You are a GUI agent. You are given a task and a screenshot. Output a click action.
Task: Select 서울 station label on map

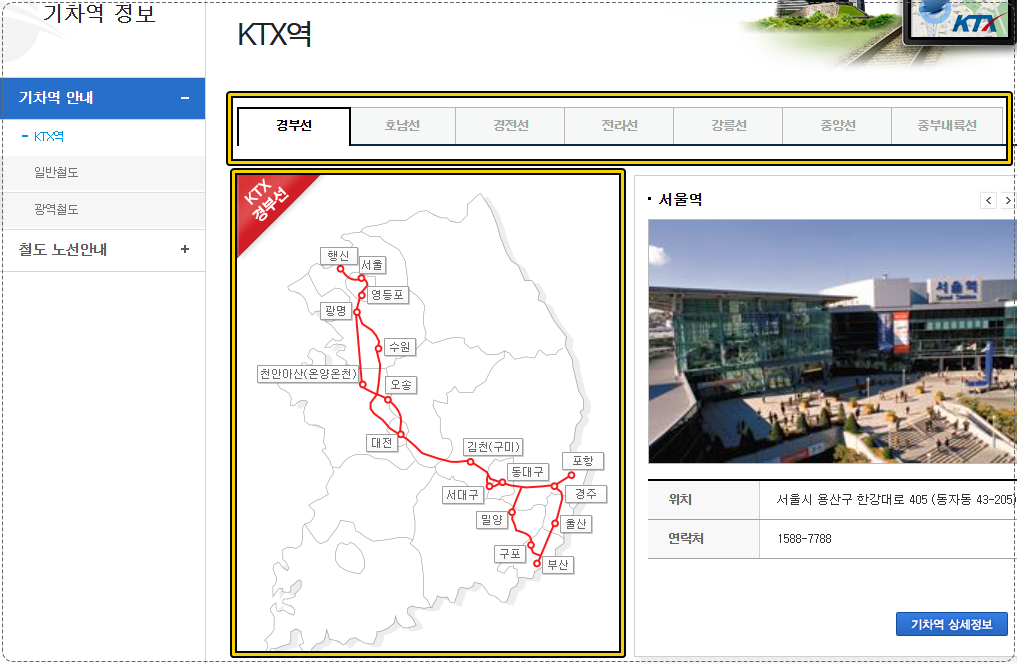(372, 265)
